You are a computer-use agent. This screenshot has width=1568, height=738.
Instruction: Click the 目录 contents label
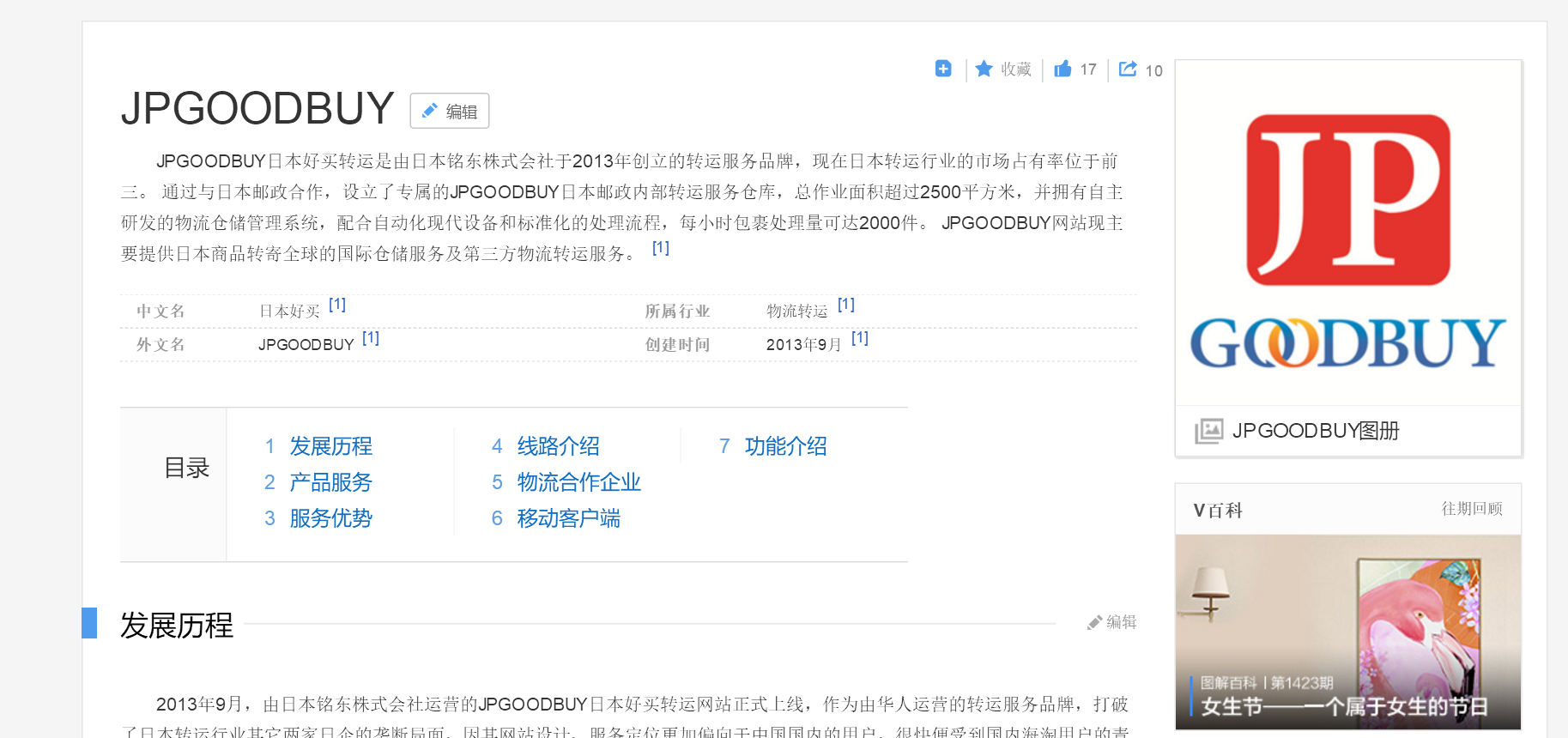pos(187,468)
